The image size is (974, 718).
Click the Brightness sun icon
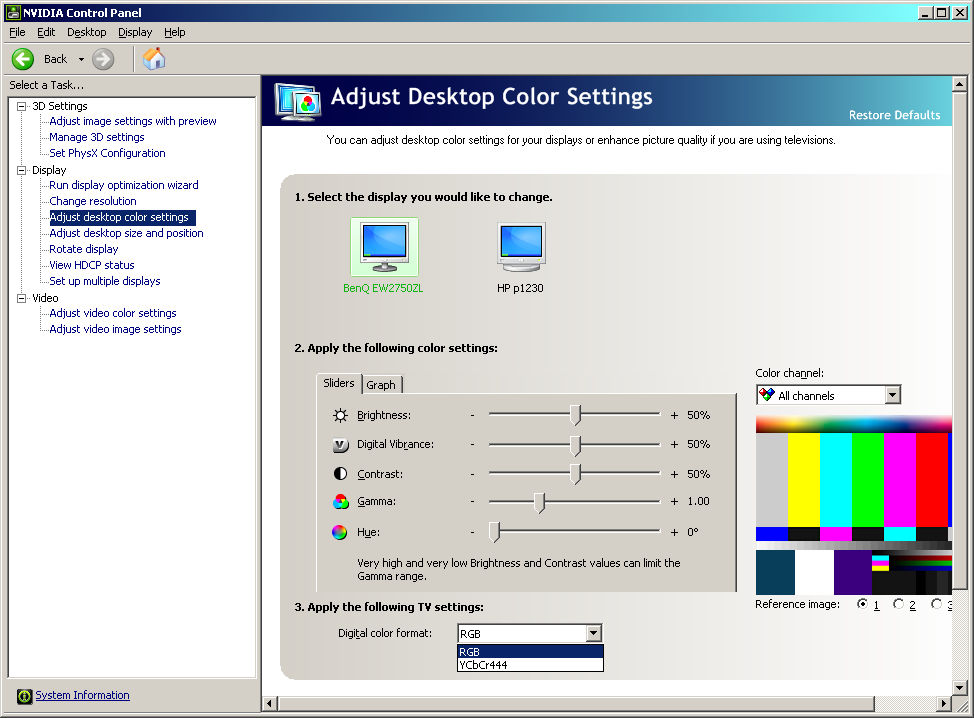click(340, 416)
